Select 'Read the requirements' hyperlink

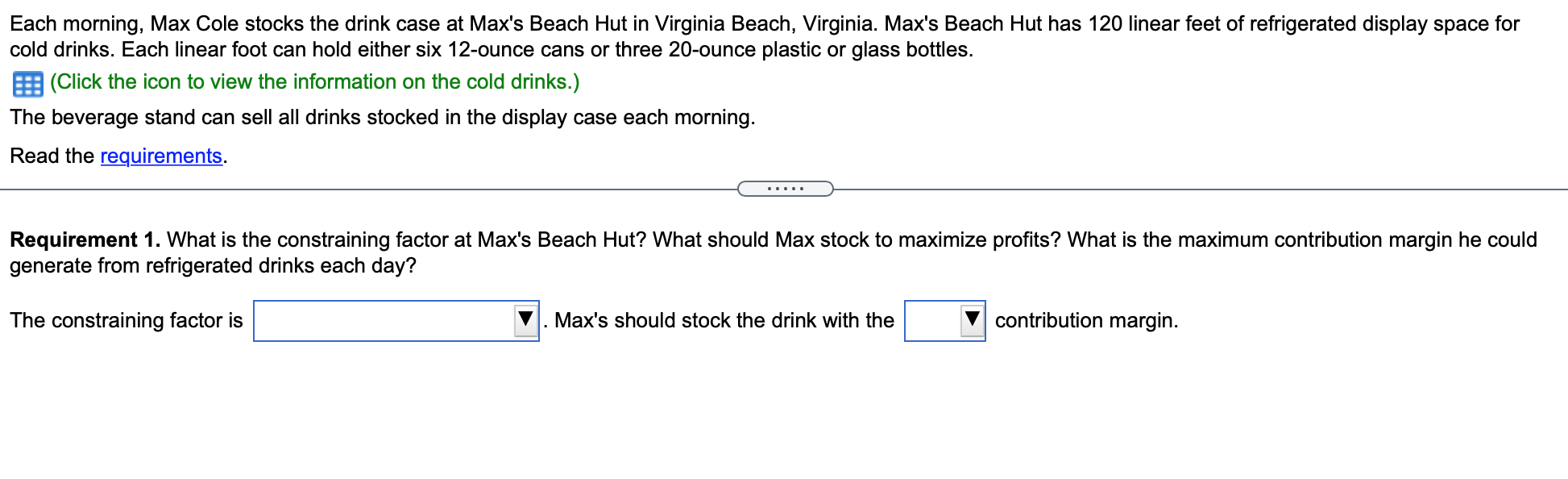[160, 156]
